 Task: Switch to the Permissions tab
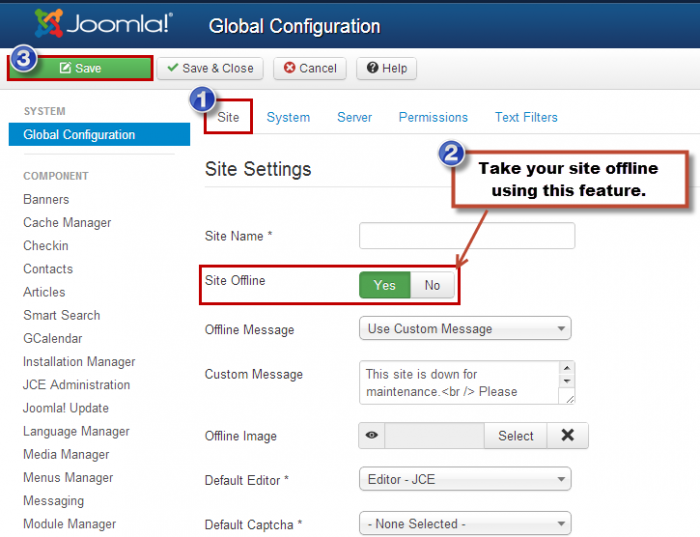click(x=433, y=117)
